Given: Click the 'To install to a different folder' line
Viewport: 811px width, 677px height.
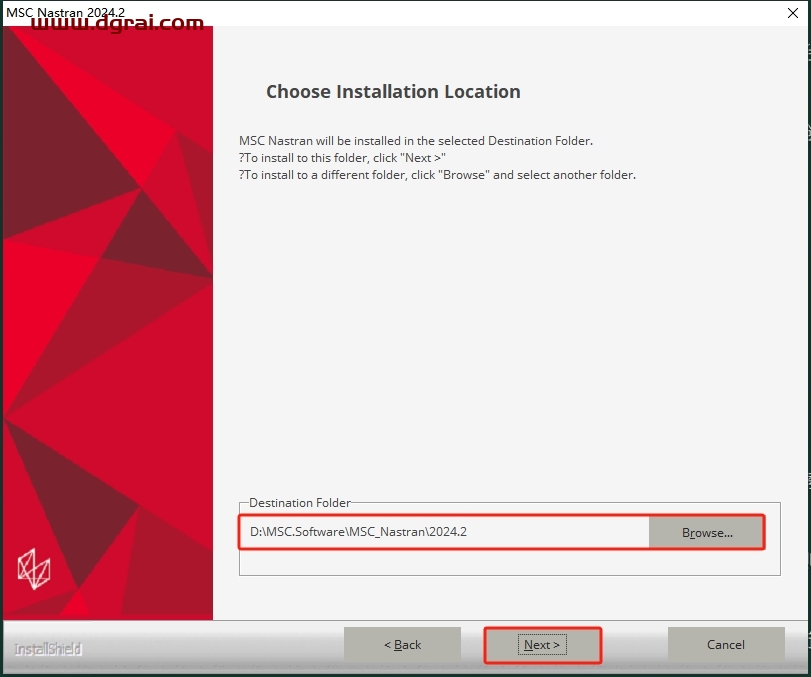Looking at the screenshot, I should (437, 175).
